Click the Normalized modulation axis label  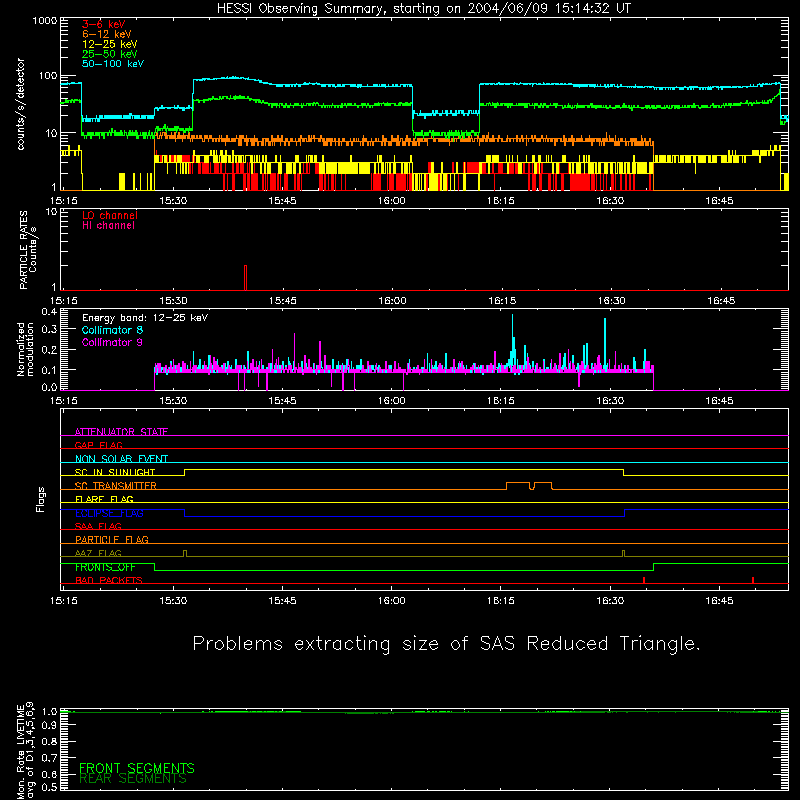pos(25,349)
